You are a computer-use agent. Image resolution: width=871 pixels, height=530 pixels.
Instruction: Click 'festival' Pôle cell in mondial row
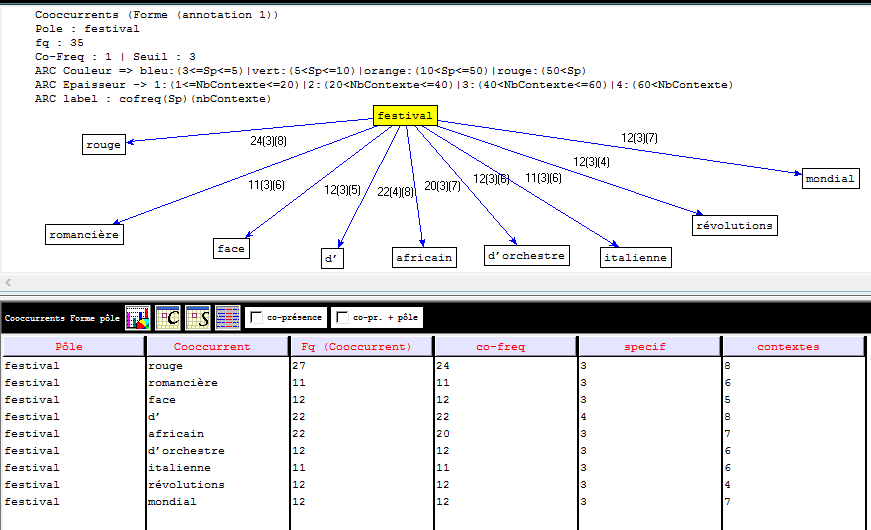coord(32,502)
